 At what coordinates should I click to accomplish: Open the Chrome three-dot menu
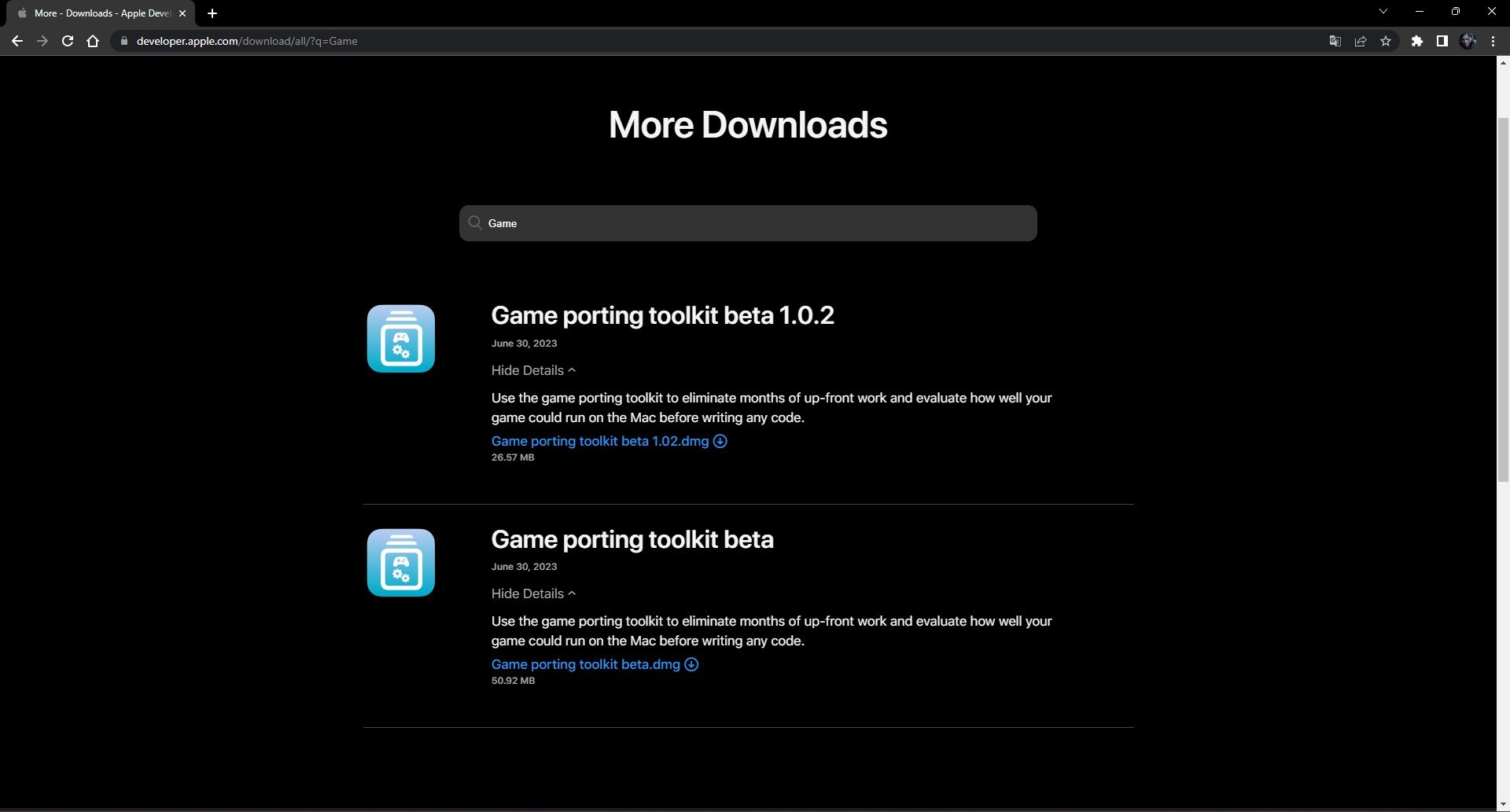coord(1493,41)
